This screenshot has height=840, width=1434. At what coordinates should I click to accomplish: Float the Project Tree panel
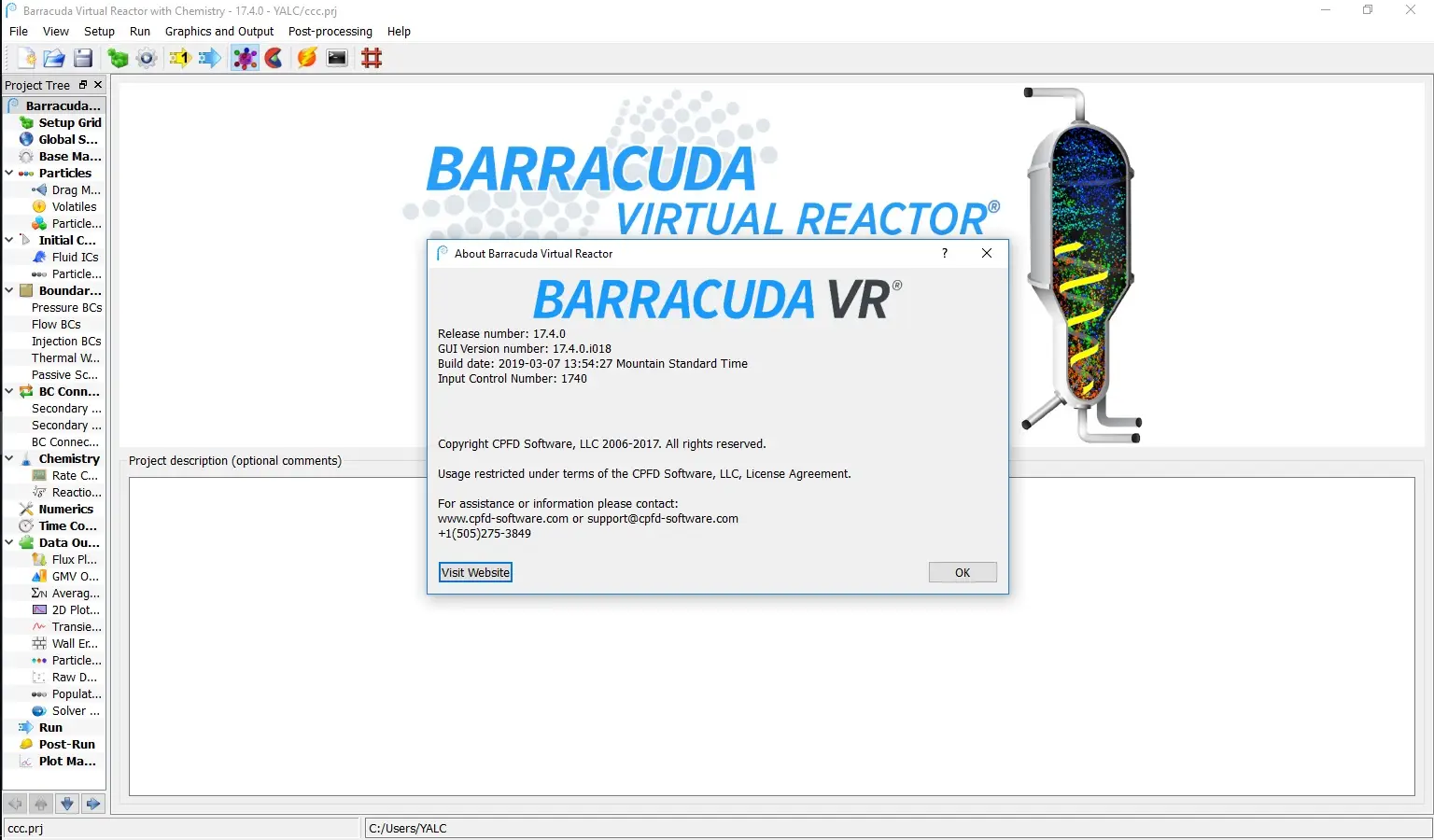pos(83,85)
